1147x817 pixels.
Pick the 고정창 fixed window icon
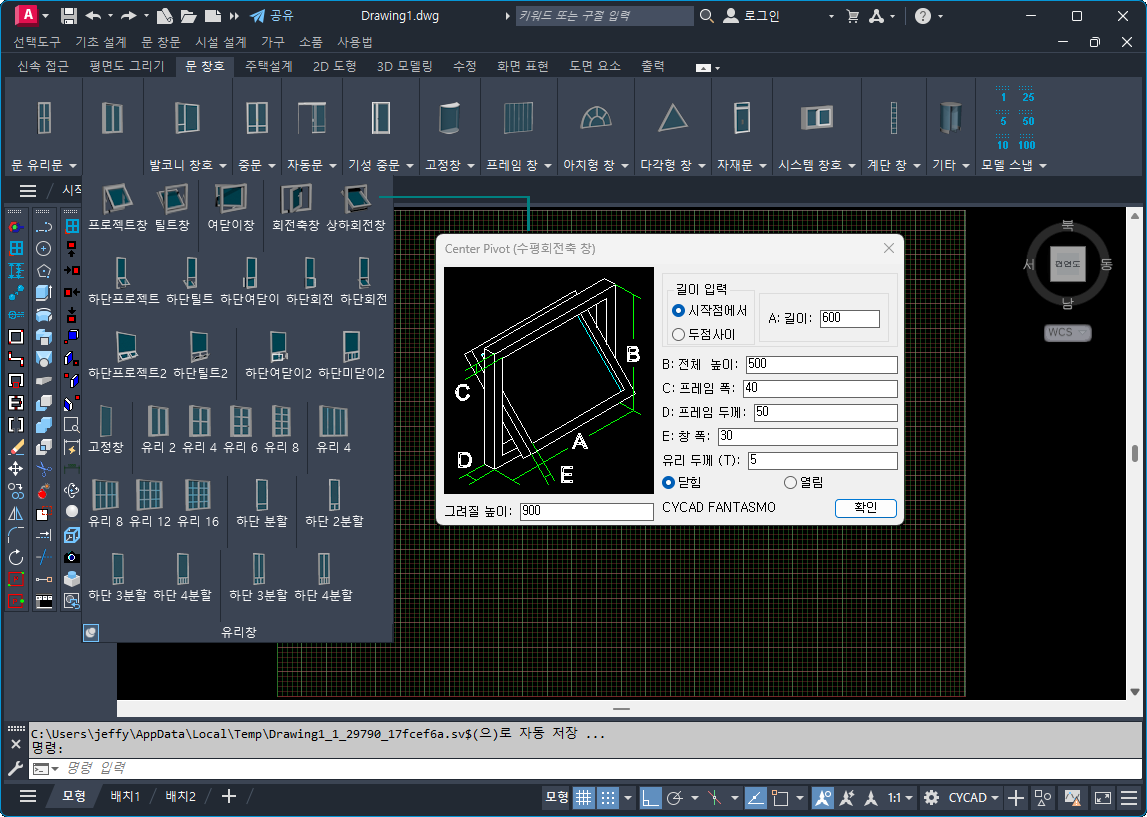106,422
